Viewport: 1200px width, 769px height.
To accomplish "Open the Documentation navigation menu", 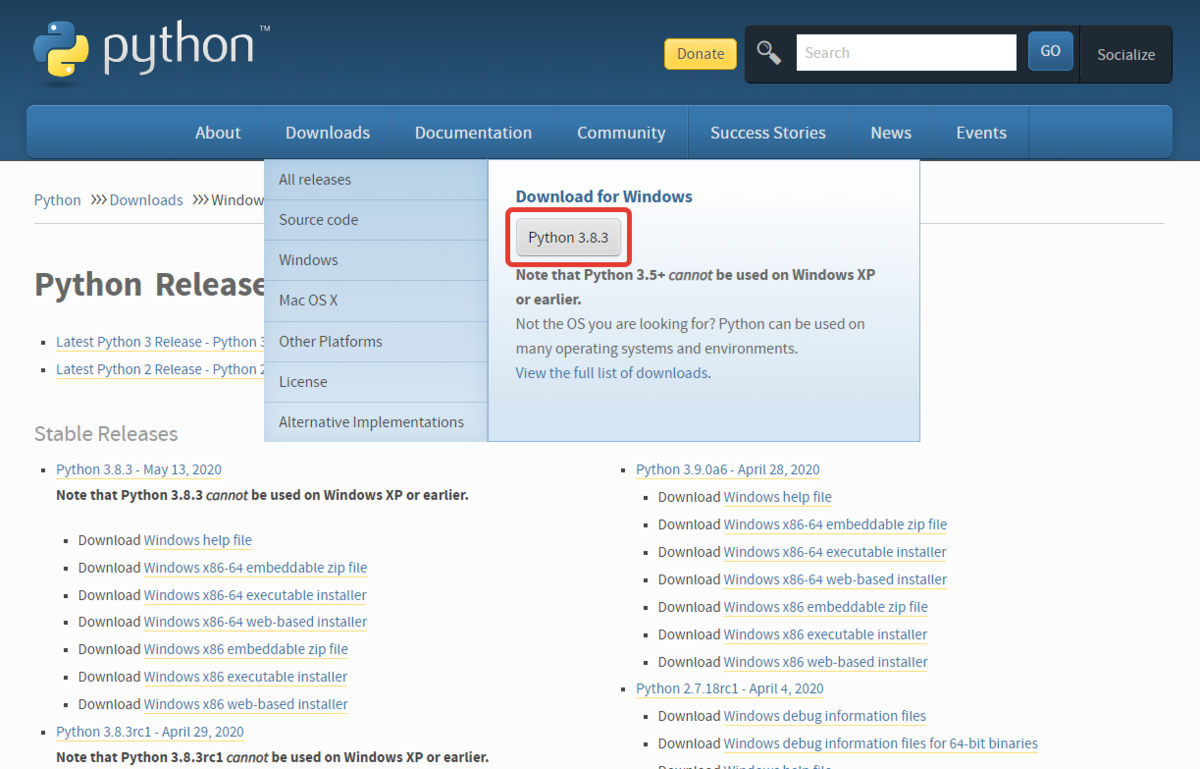I will [473, 133].
